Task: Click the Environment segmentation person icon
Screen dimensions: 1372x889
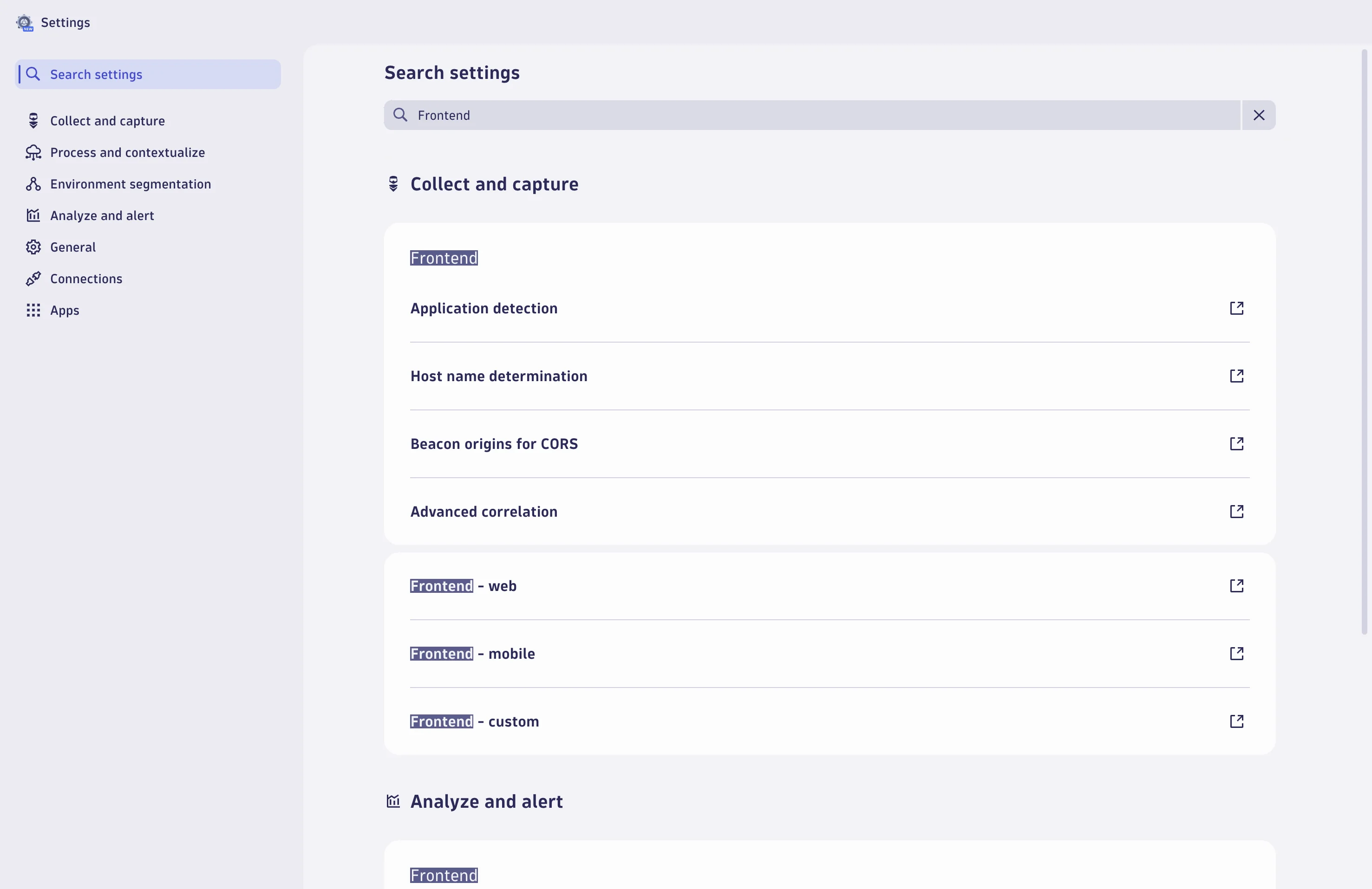Action: point(33,184)
